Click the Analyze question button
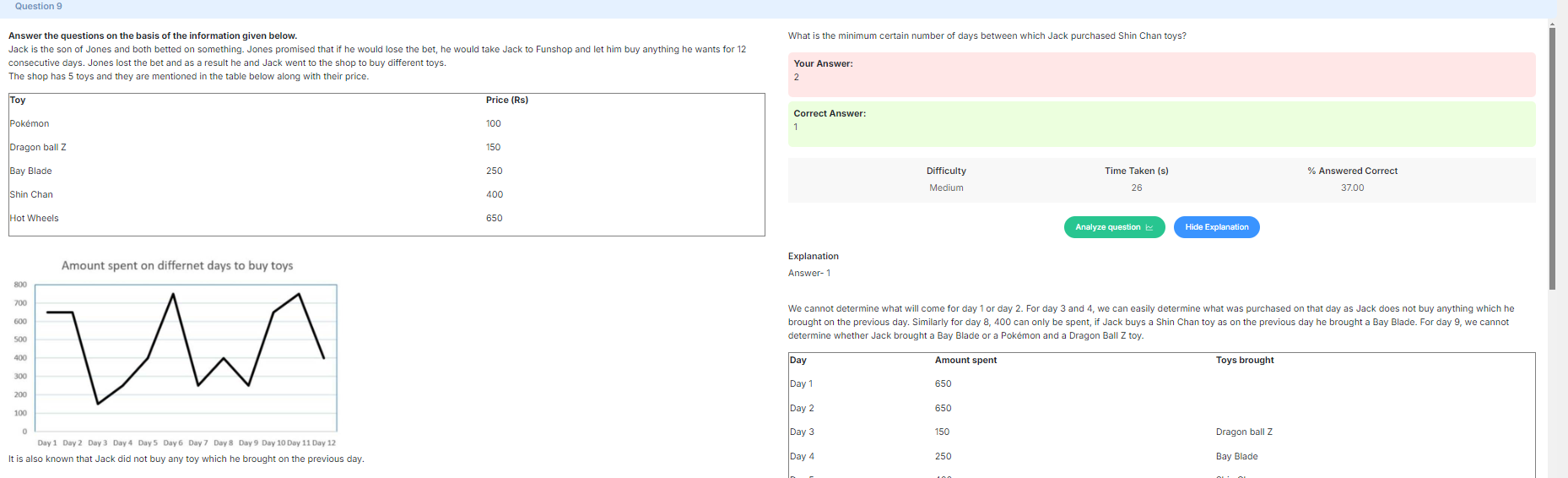The height and width of the screenshot is (478, 1568). click(1114, 227)
